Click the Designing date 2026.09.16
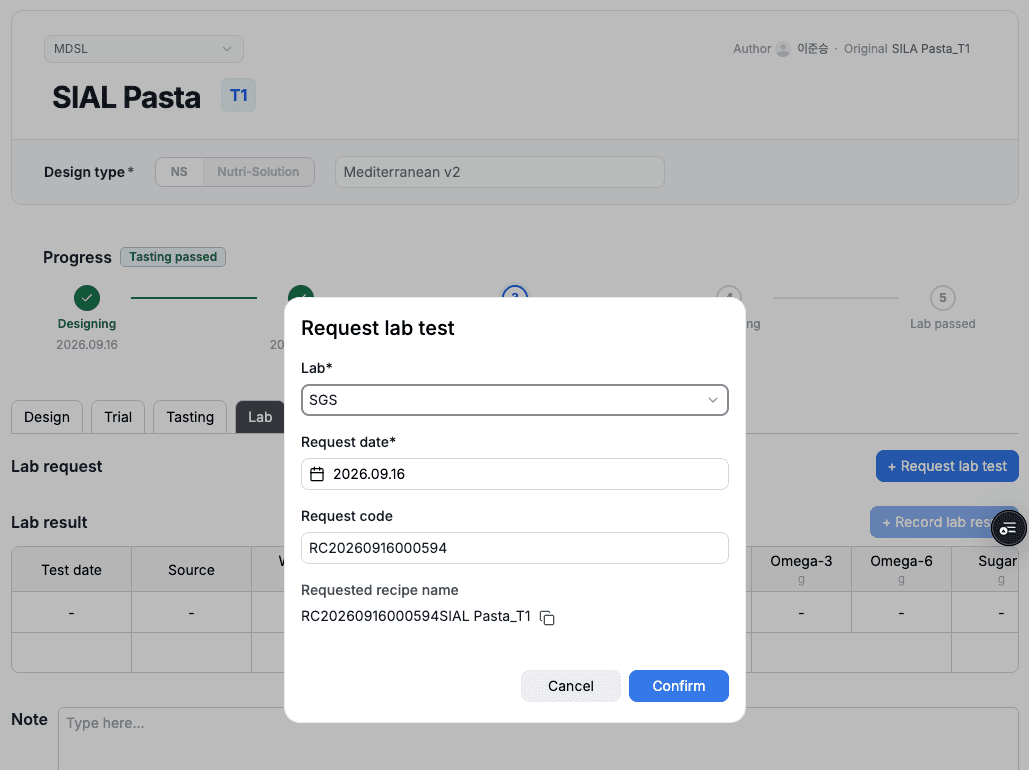1029x770 pixels. click(x=87, y=345)
